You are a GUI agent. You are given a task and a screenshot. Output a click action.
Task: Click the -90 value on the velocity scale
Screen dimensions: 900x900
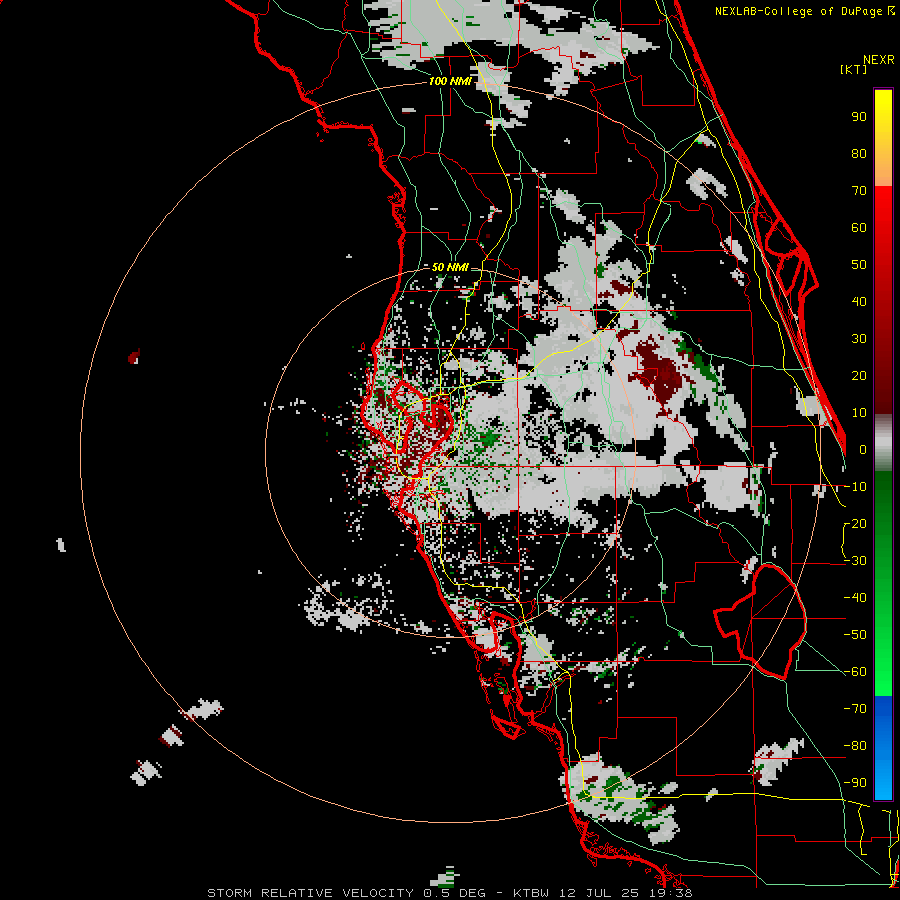[x=855, y=783]
